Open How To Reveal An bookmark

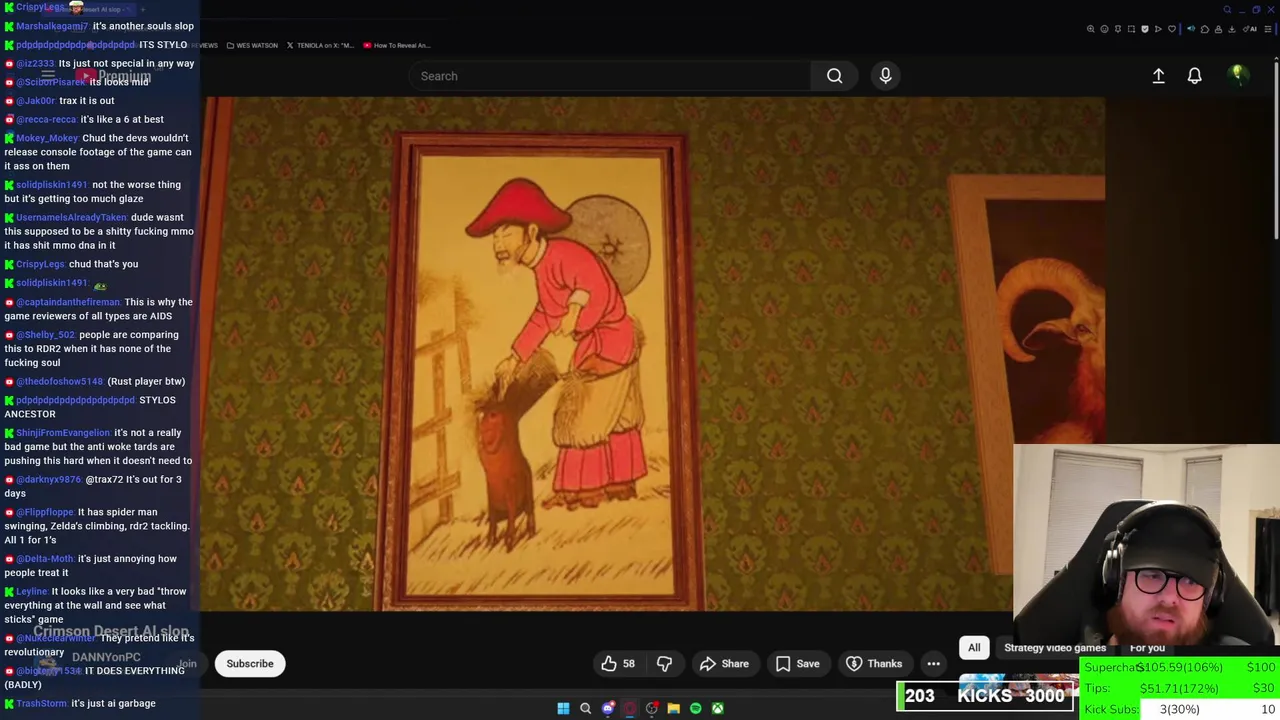pos(397,45)
